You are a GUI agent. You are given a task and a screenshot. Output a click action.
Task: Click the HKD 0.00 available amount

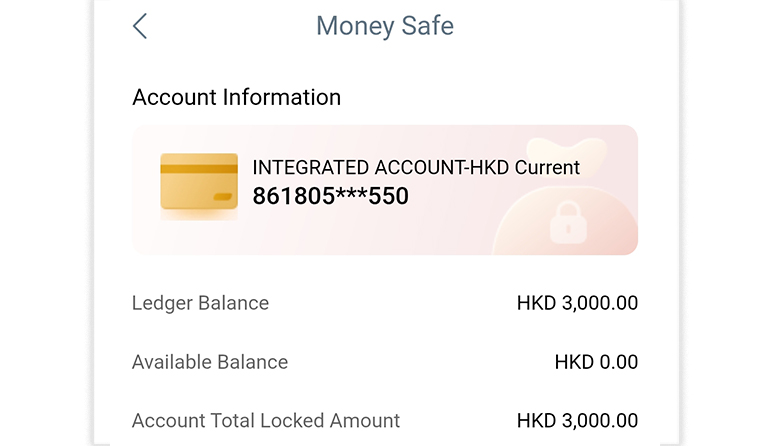pyautogui.click(x=596, y=362)
